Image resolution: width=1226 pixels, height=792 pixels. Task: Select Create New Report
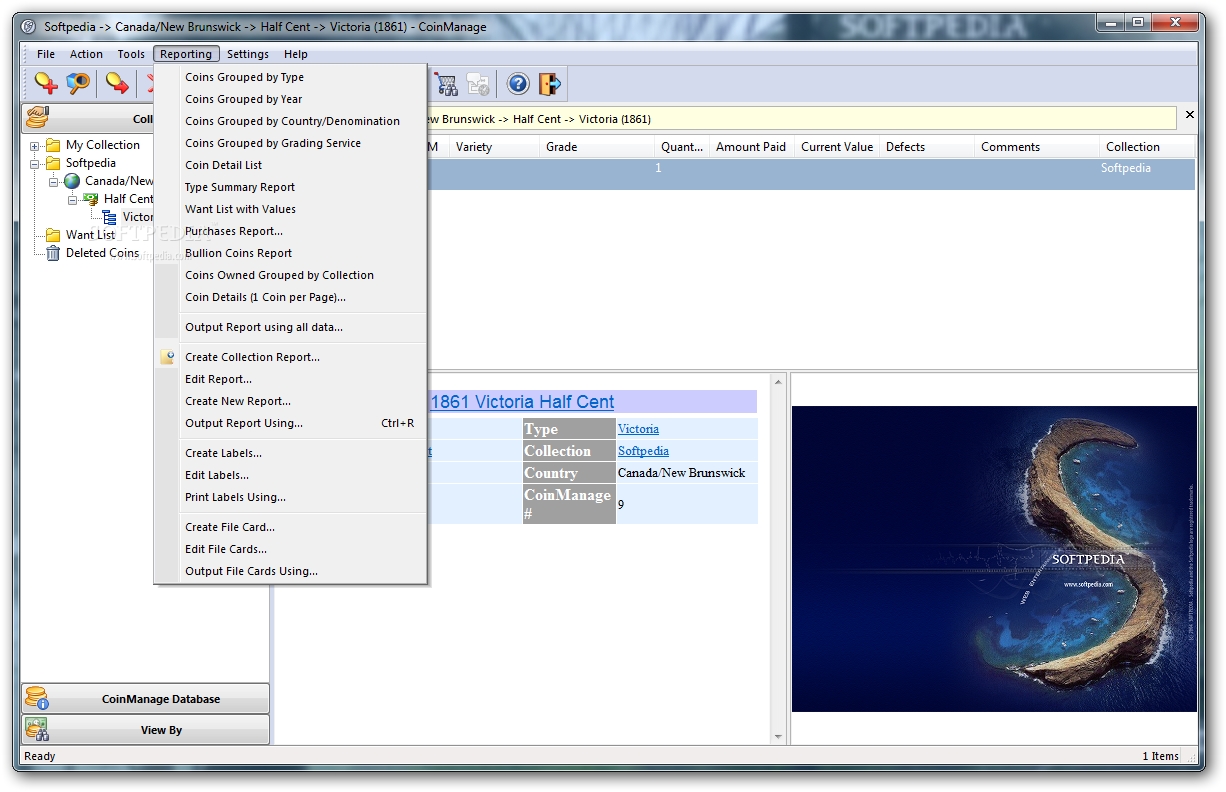coord(291,401)
